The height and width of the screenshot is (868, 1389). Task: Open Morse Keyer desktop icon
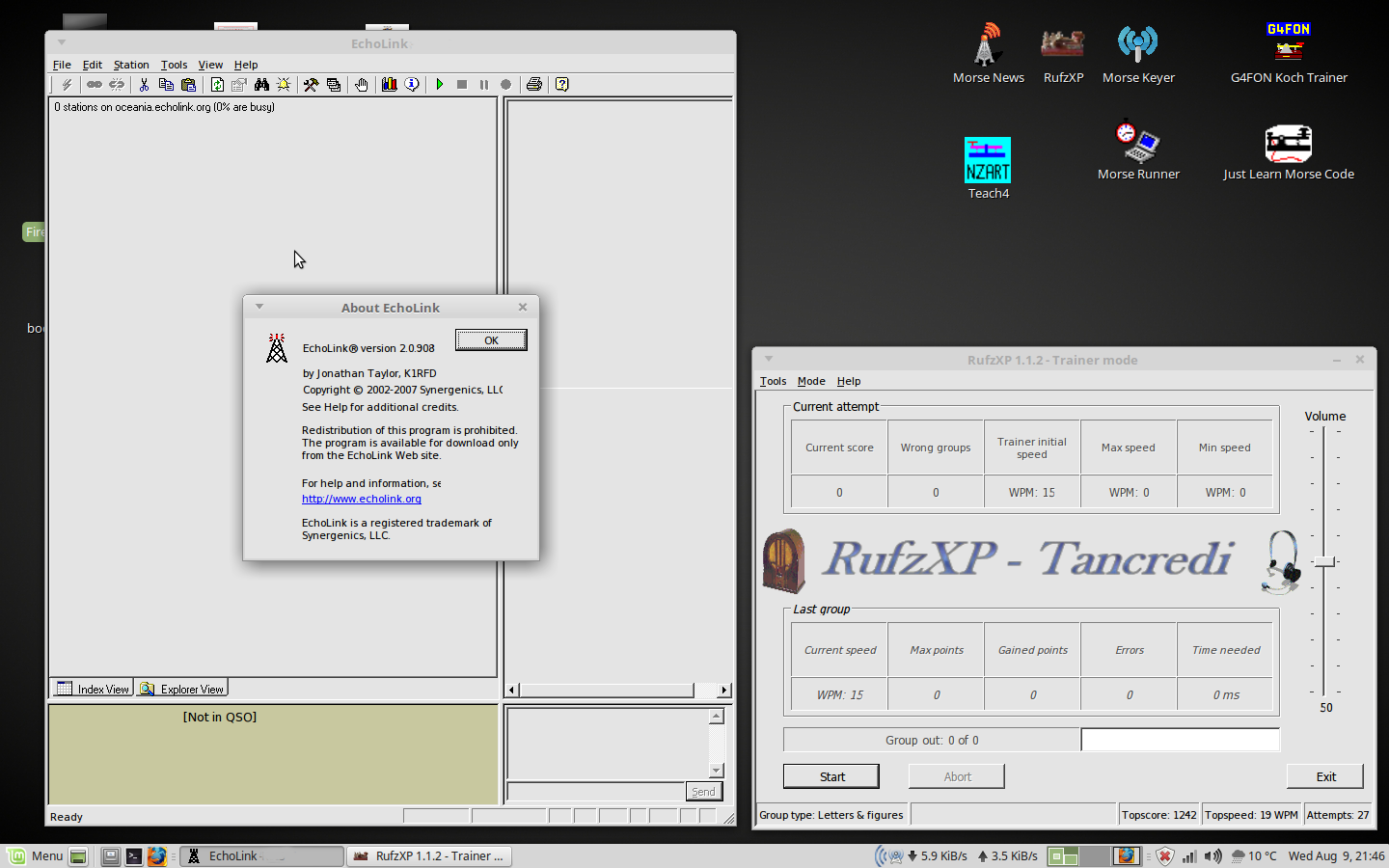click(x=1138, y=53)
